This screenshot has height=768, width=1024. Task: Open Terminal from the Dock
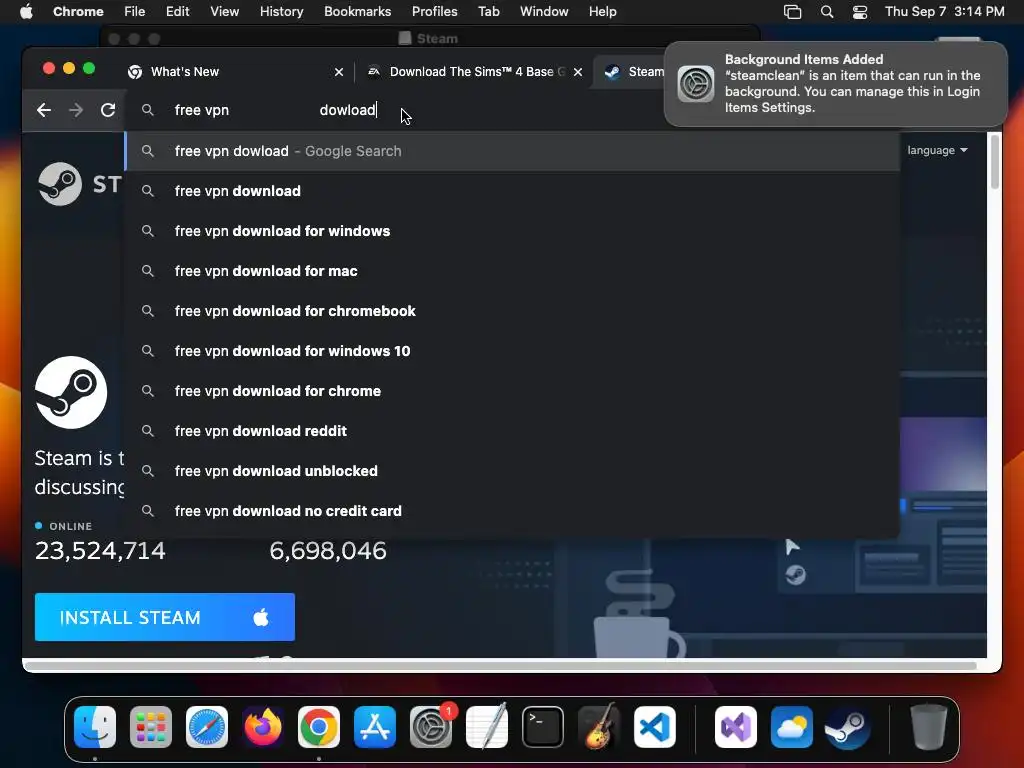tap(543, 727)
